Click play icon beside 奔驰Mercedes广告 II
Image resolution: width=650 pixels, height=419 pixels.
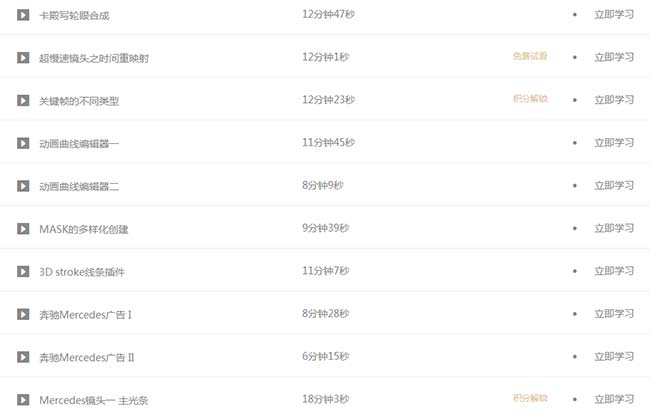(x=23, y=357)
